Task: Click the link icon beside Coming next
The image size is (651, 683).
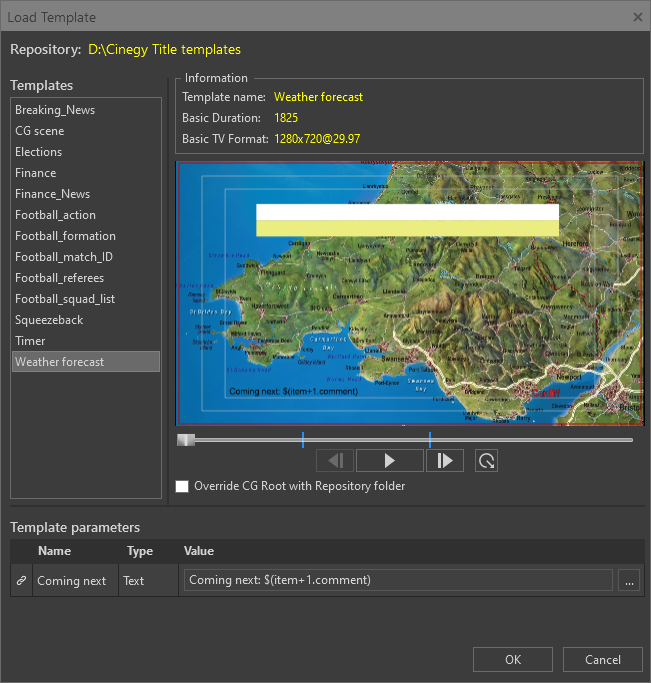Action: (x=21, y=581)
